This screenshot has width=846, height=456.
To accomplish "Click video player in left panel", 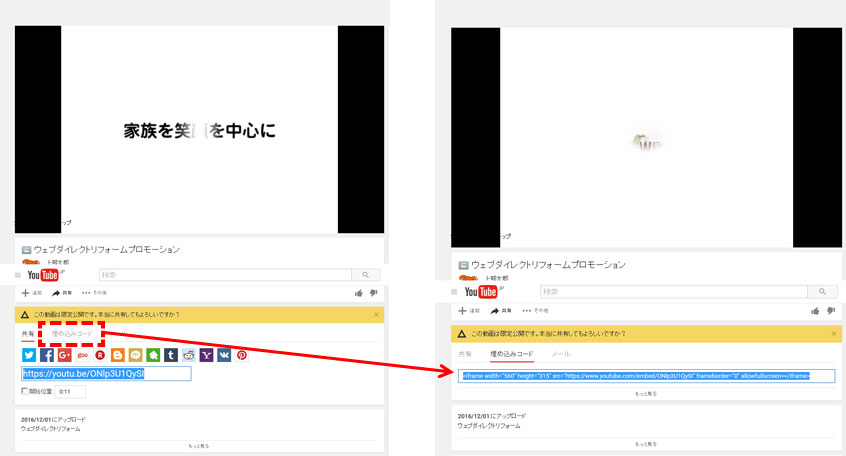I will click(x=200, y=130).
